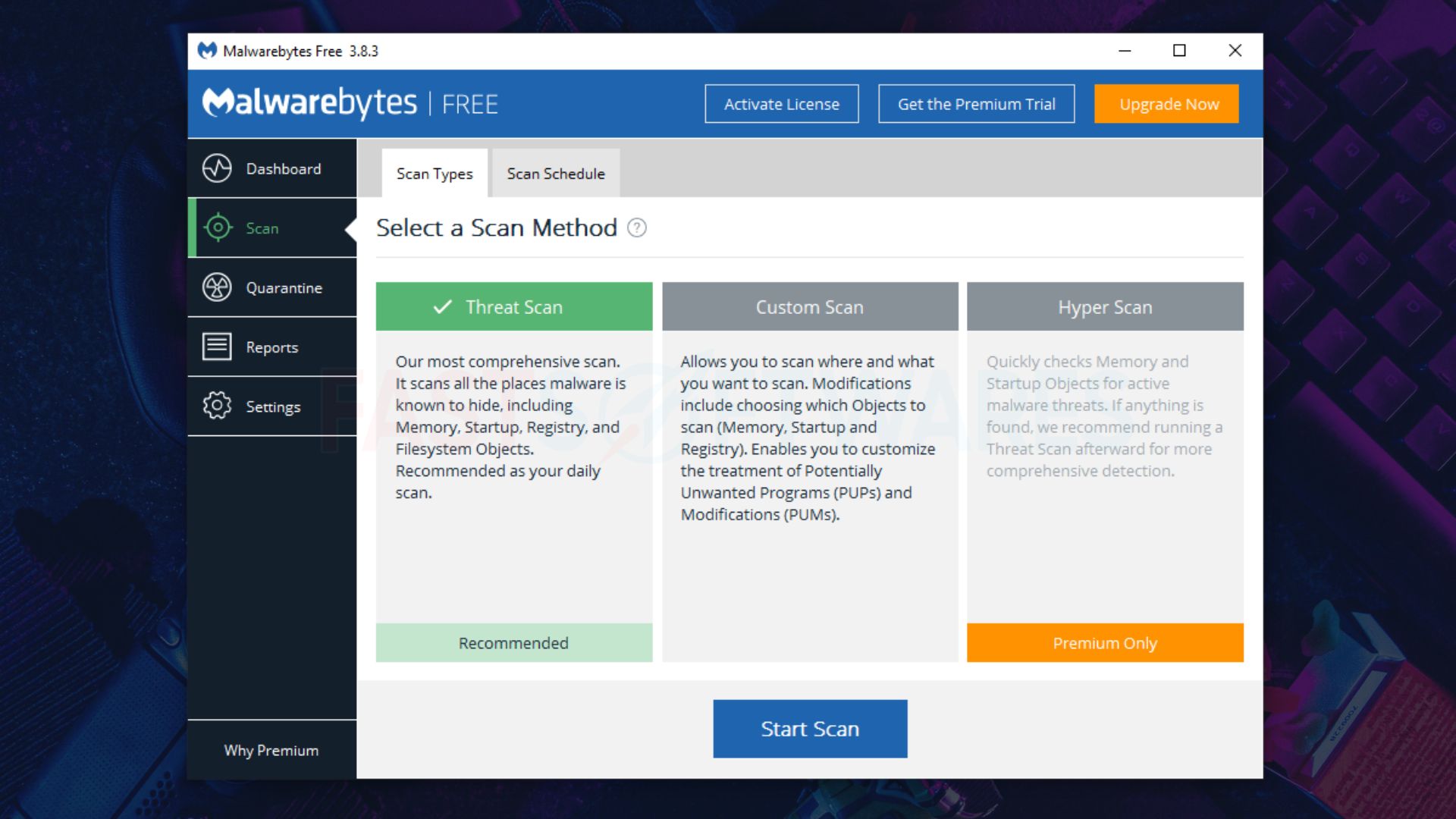Viewport: 1456px width, 819px height.
Task: Click Malwarebytes Free 3.8.3 title text
Action: click(300, 51)
